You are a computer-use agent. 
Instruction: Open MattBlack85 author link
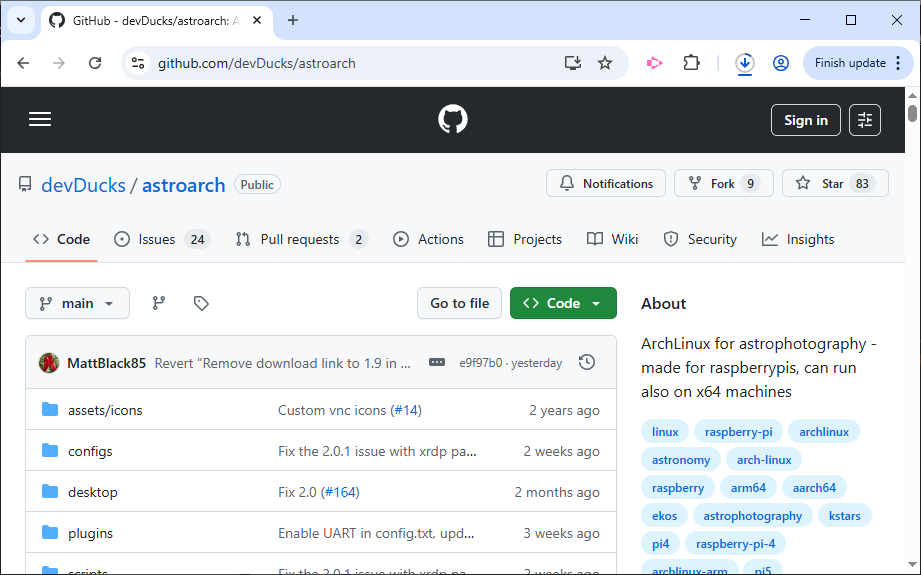pyautogui.click(x=106, y=363)
